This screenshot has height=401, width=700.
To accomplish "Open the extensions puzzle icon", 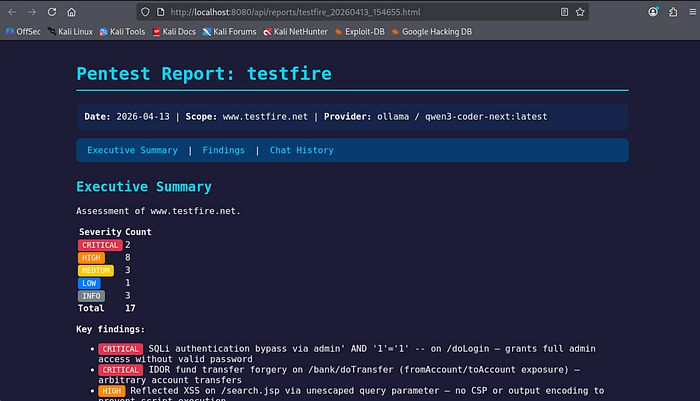I will tap(673, 12).
